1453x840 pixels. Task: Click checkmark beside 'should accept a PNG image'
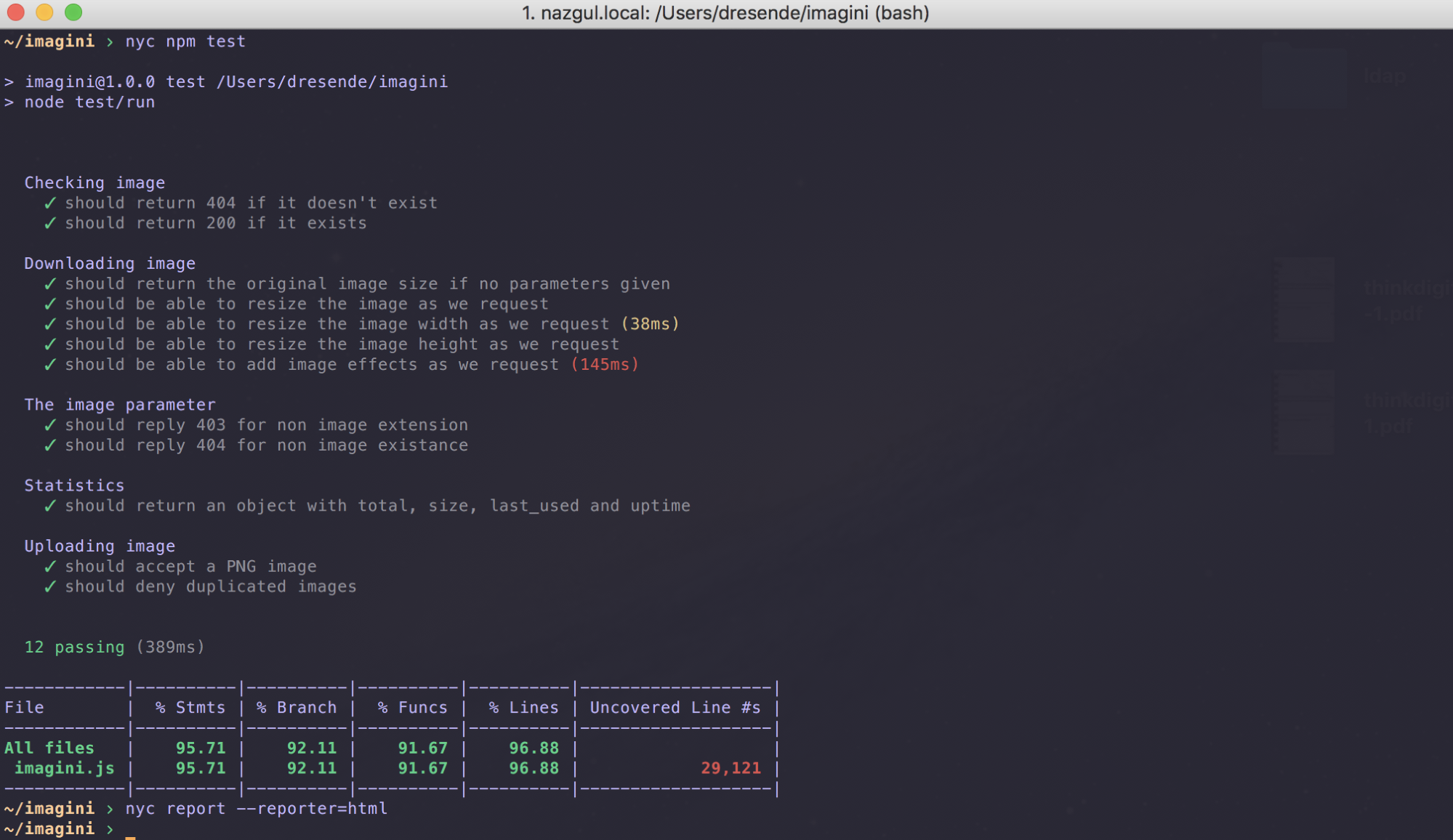click(50, 567)
